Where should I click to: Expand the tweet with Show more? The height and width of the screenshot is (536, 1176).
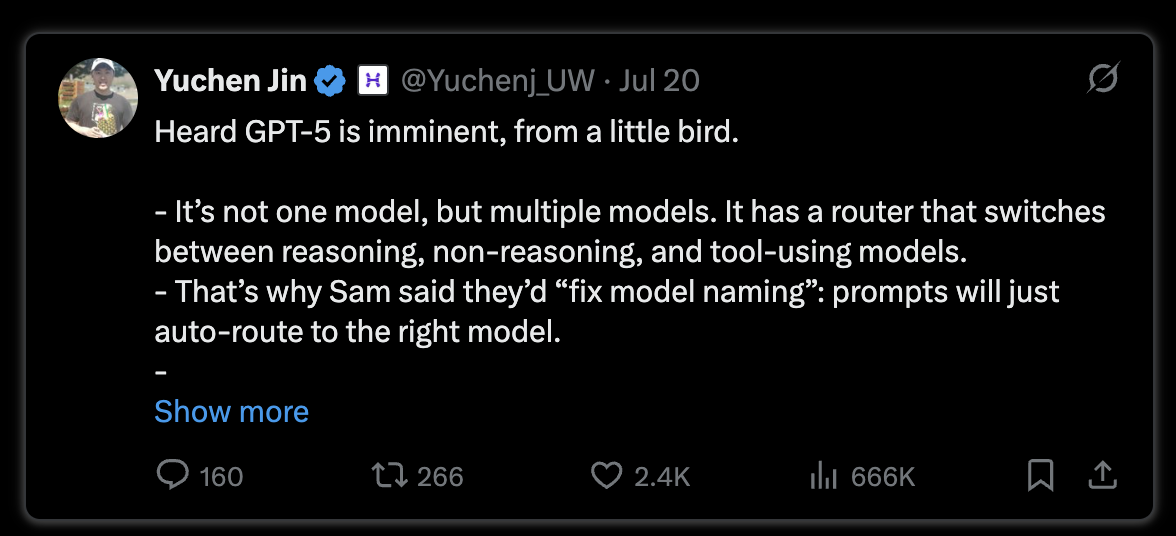pos(231,412)
